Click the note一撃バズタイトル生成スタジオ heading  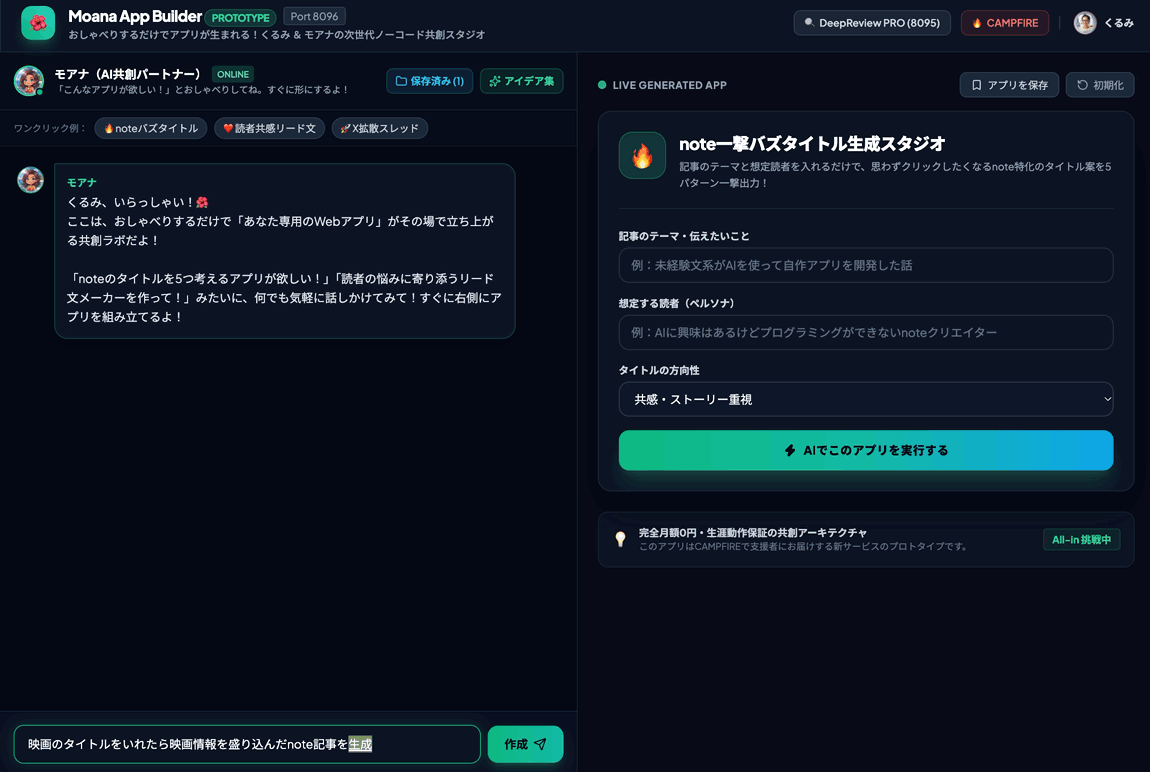(812, 144)
